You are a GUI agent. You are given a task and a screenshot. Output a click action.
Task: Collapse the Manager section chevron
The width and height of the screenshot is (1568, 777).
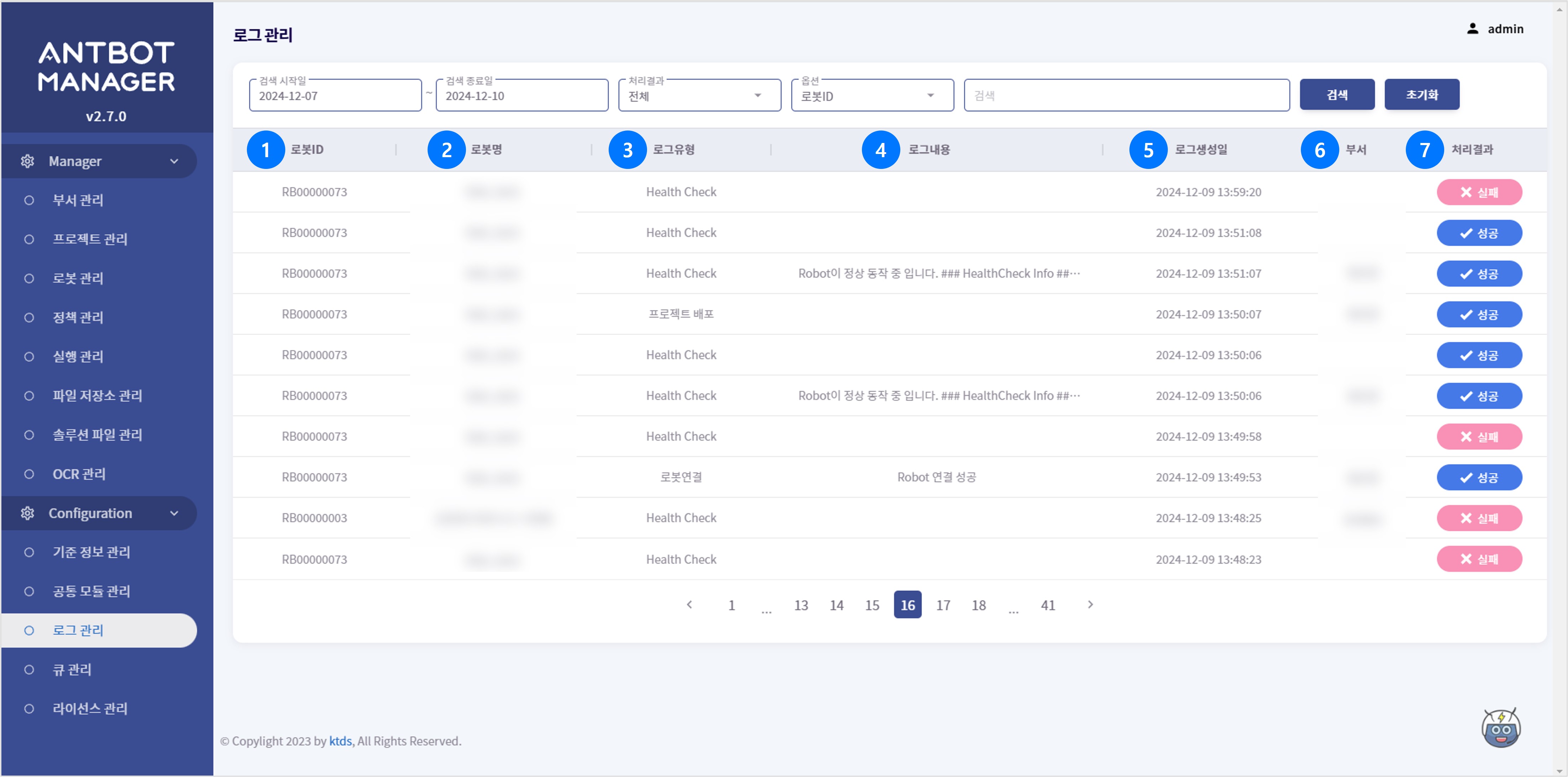(175, 161)
